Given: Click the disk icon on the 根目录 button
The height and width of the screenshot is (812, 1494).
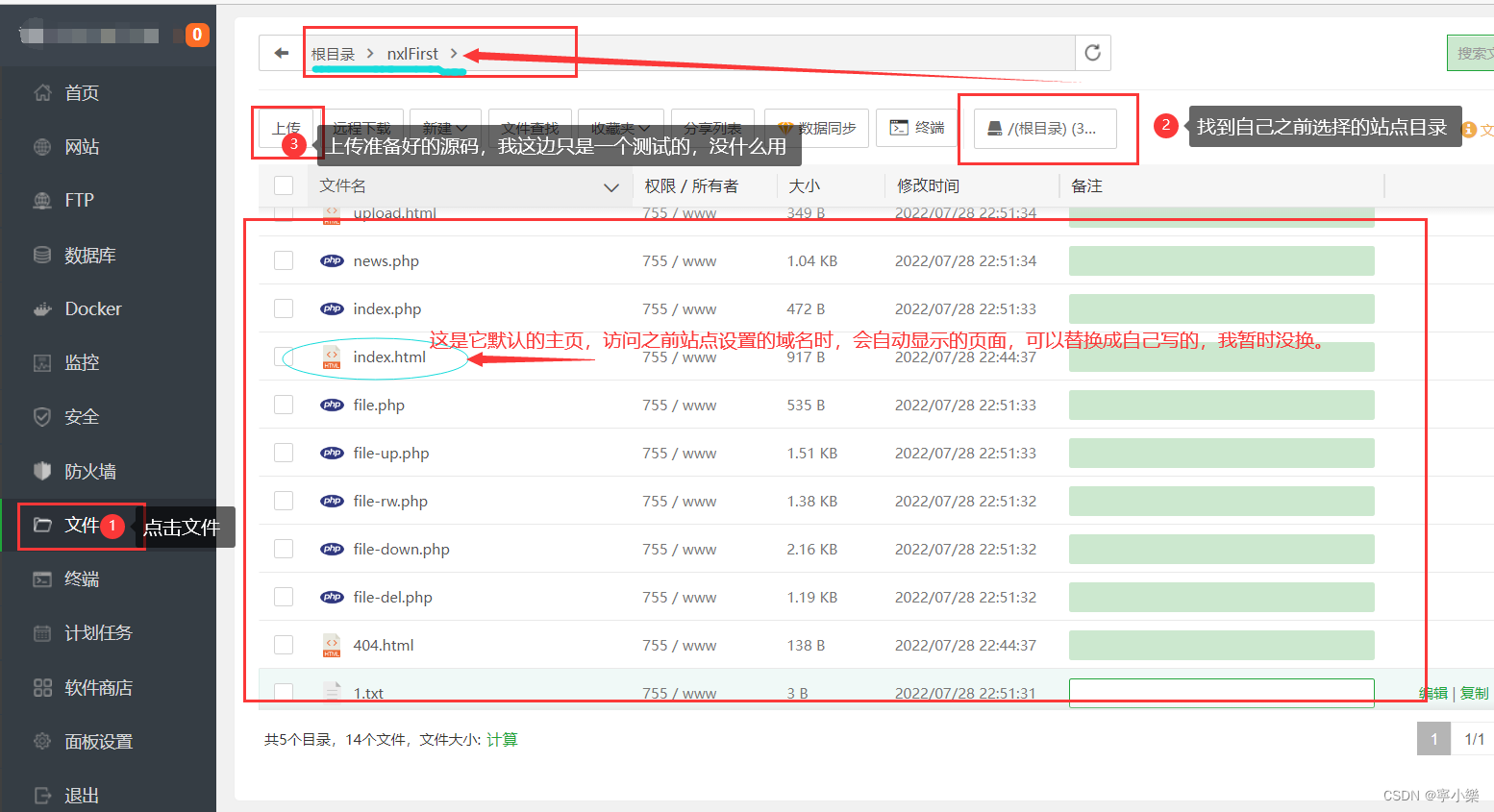Looking at the screenshot, I should click(x=995, y=128).
